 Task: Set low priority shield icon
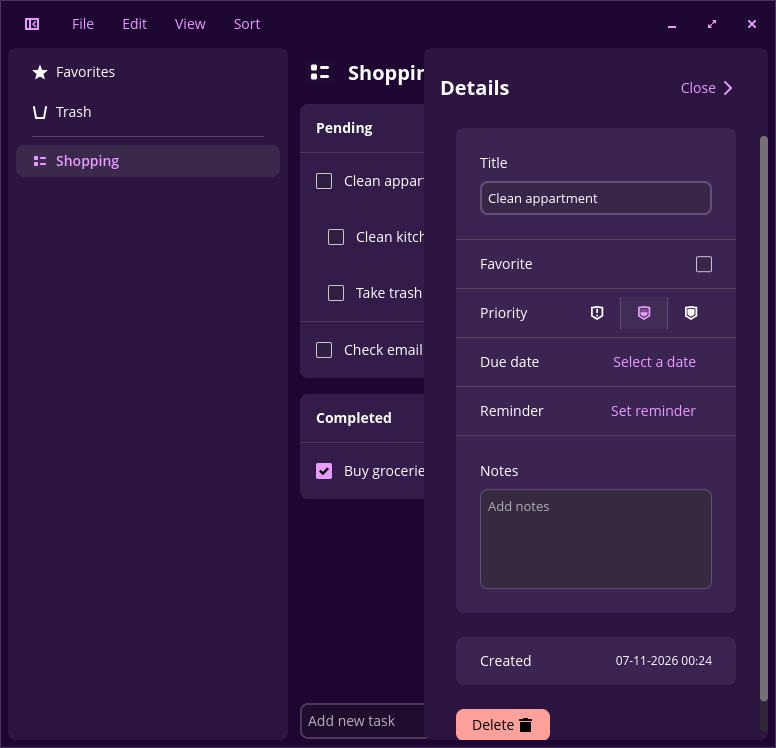(691, 313)
